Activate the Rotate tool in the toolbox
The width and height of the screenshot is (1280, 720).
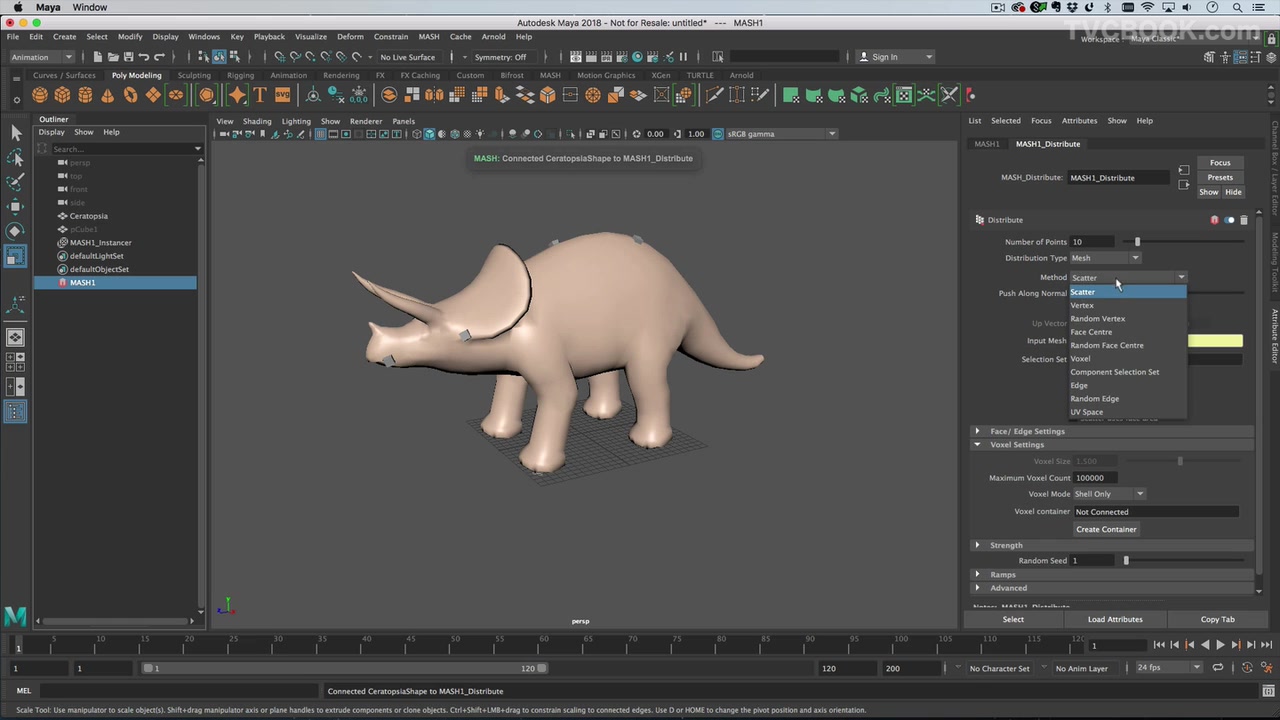point(15,231)
